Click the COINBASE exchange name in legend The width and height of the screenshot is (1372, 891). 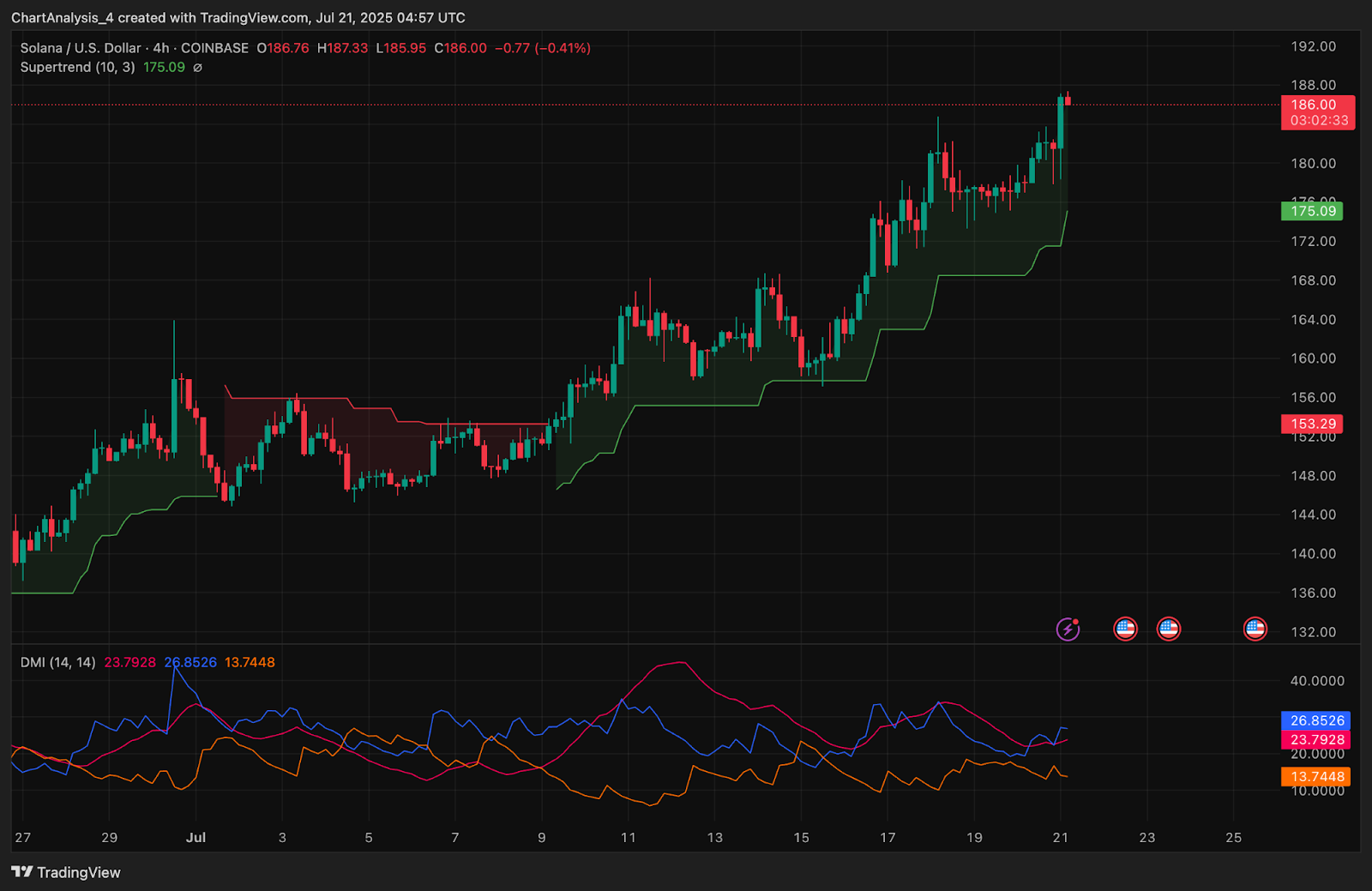[214, 48]
